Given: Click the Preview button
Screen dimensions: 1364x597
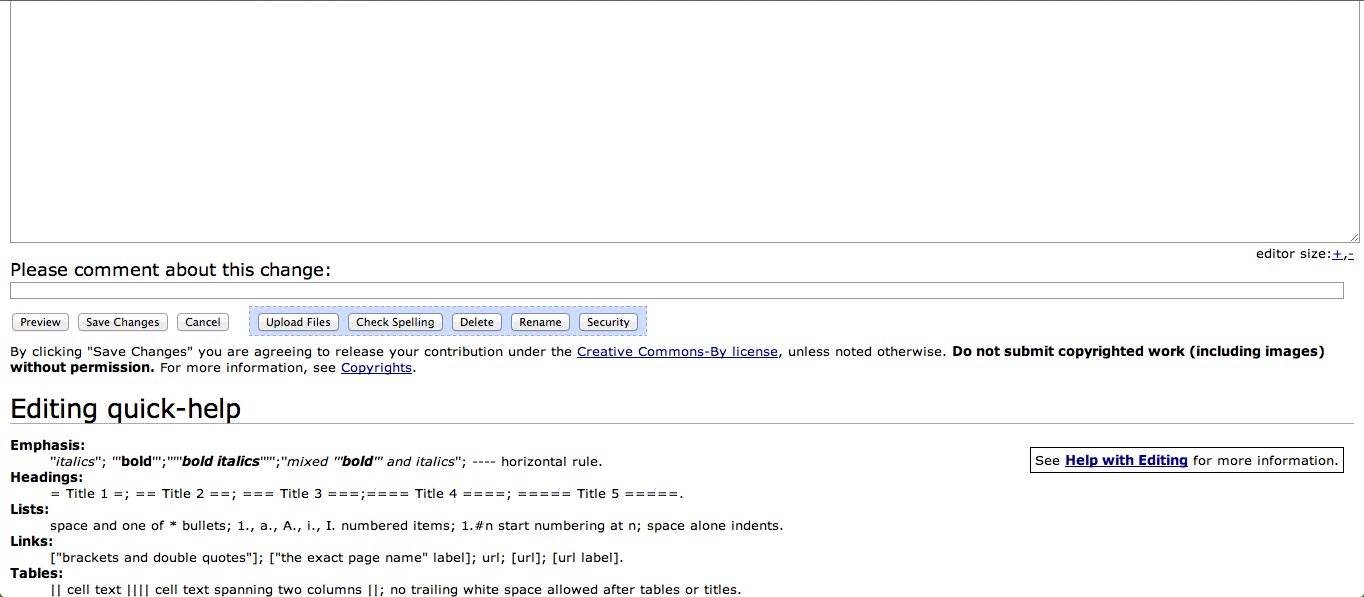Looking at the screenshot, I should [40, 322].
